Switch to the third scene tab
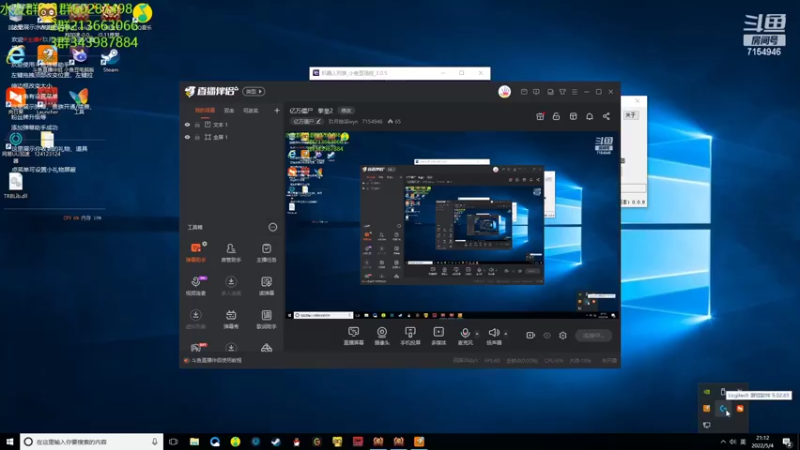The image size is (800, 450). (251, 111)
